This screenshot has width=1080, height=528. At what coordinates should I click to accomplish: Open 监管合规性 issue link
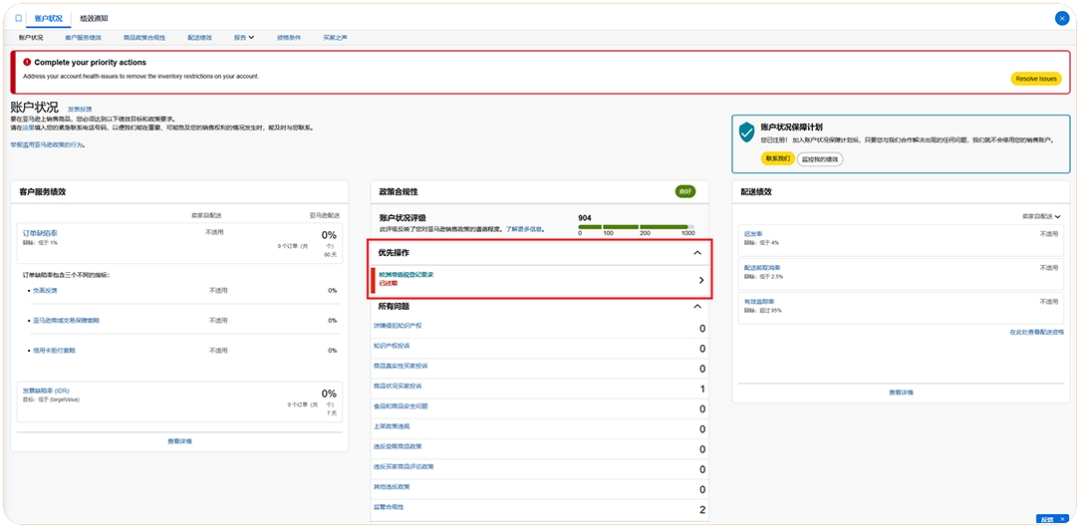click(388, 507)
